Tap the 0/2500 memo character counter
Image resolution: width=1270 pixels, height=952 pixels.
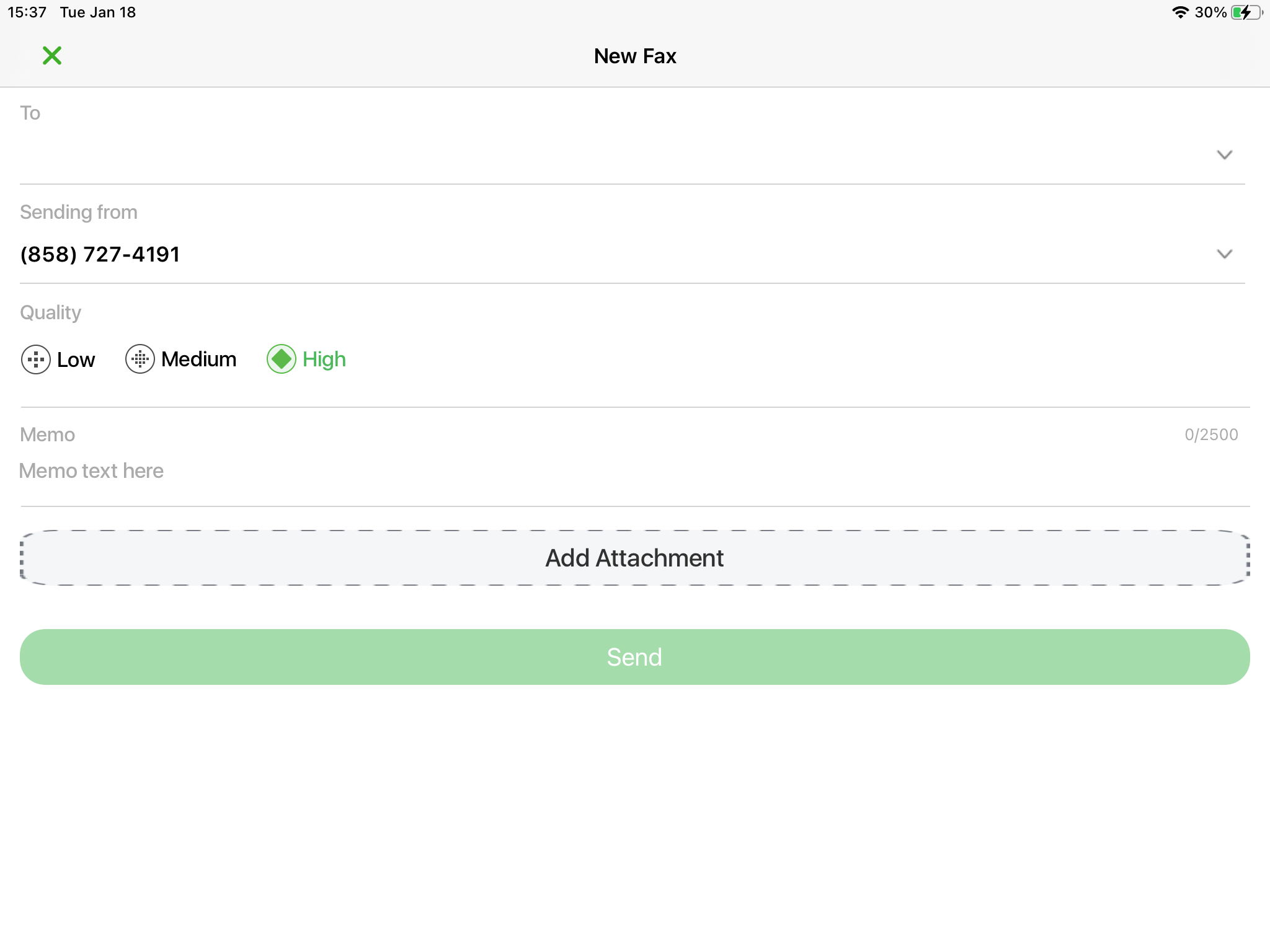(x=1211, y=434)
